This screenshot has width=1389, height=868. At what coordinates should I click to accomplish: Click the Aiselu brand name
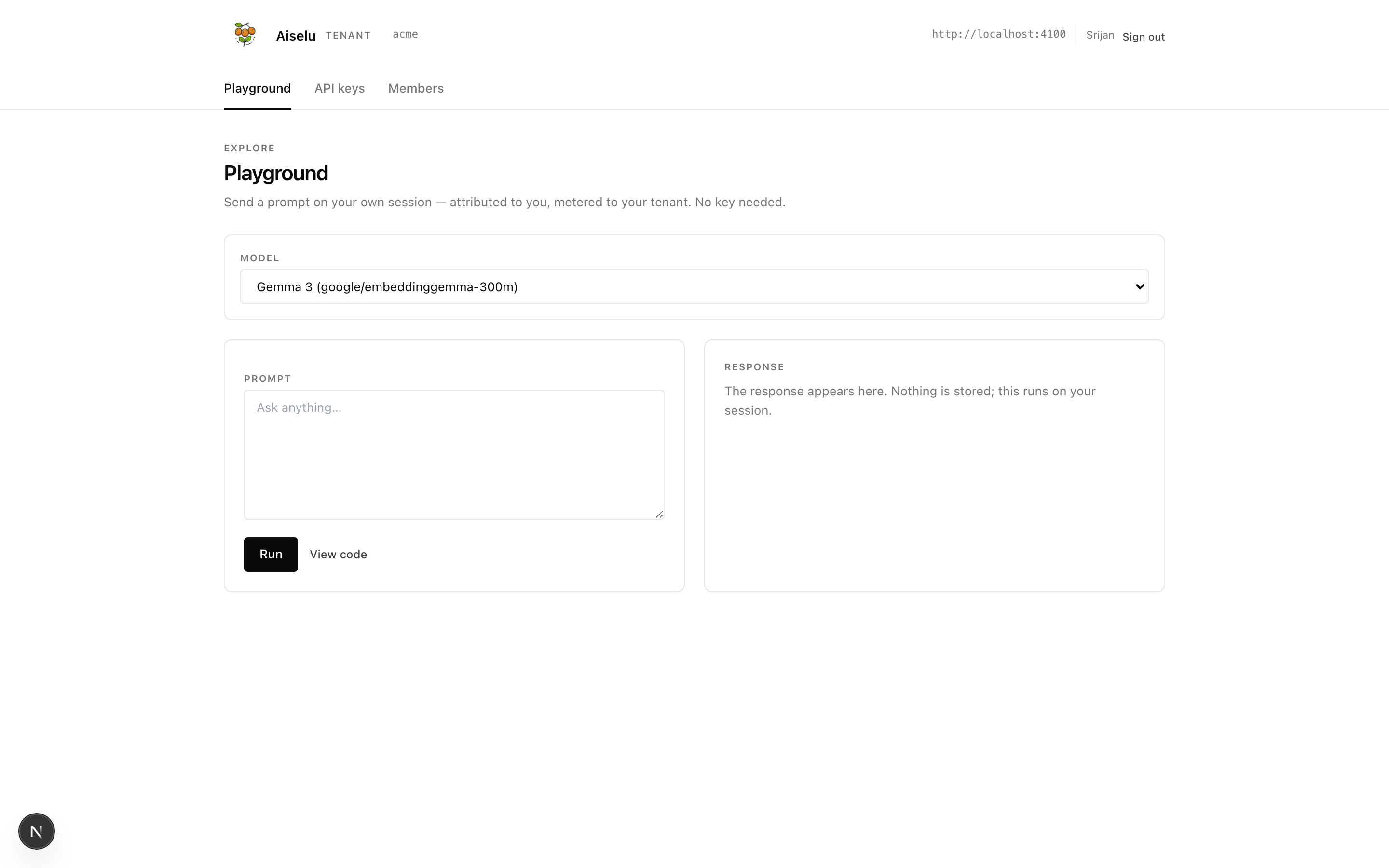click(x=296, y=36)
